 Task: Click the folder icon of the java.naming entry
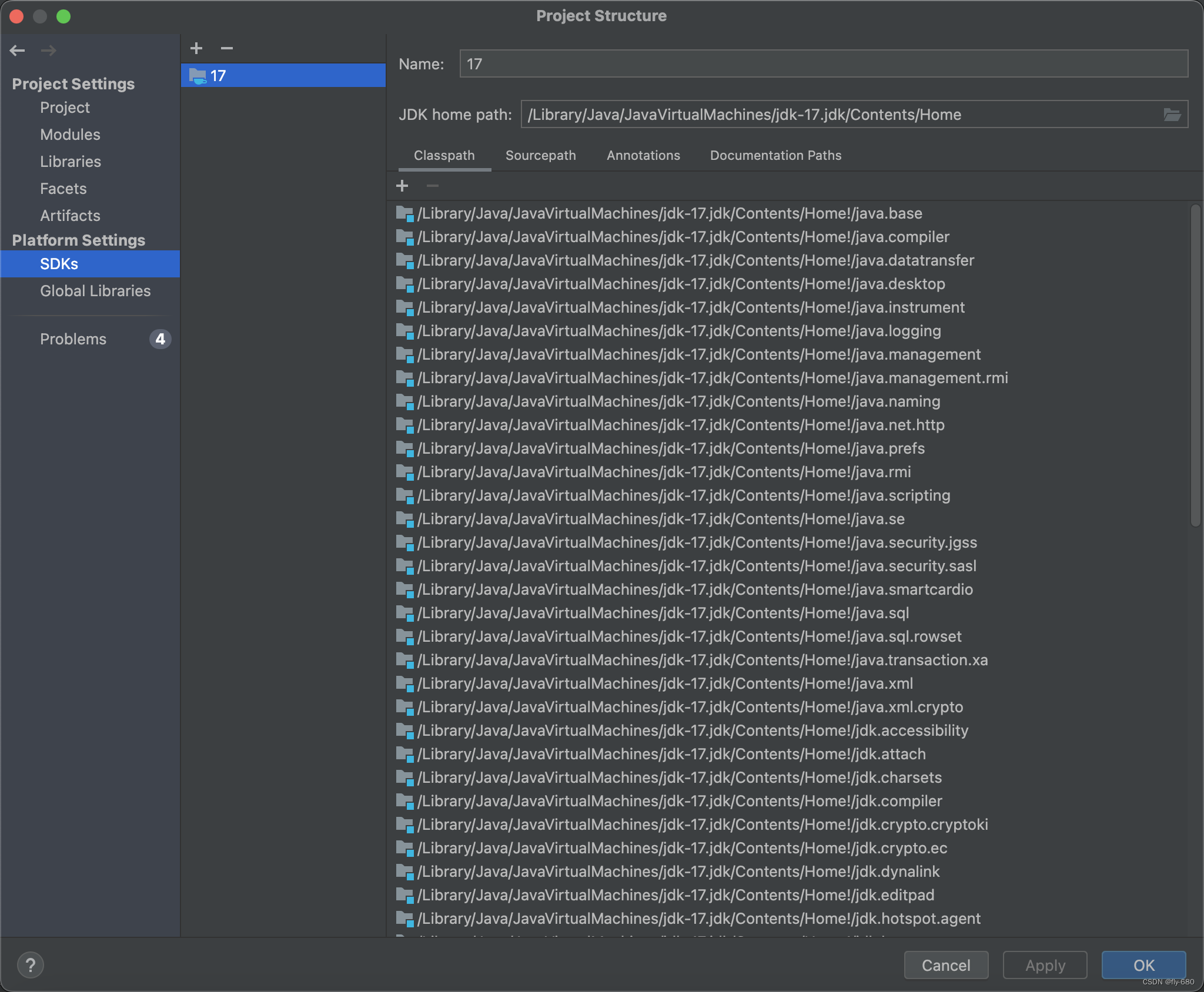click(x=405, y=401)
